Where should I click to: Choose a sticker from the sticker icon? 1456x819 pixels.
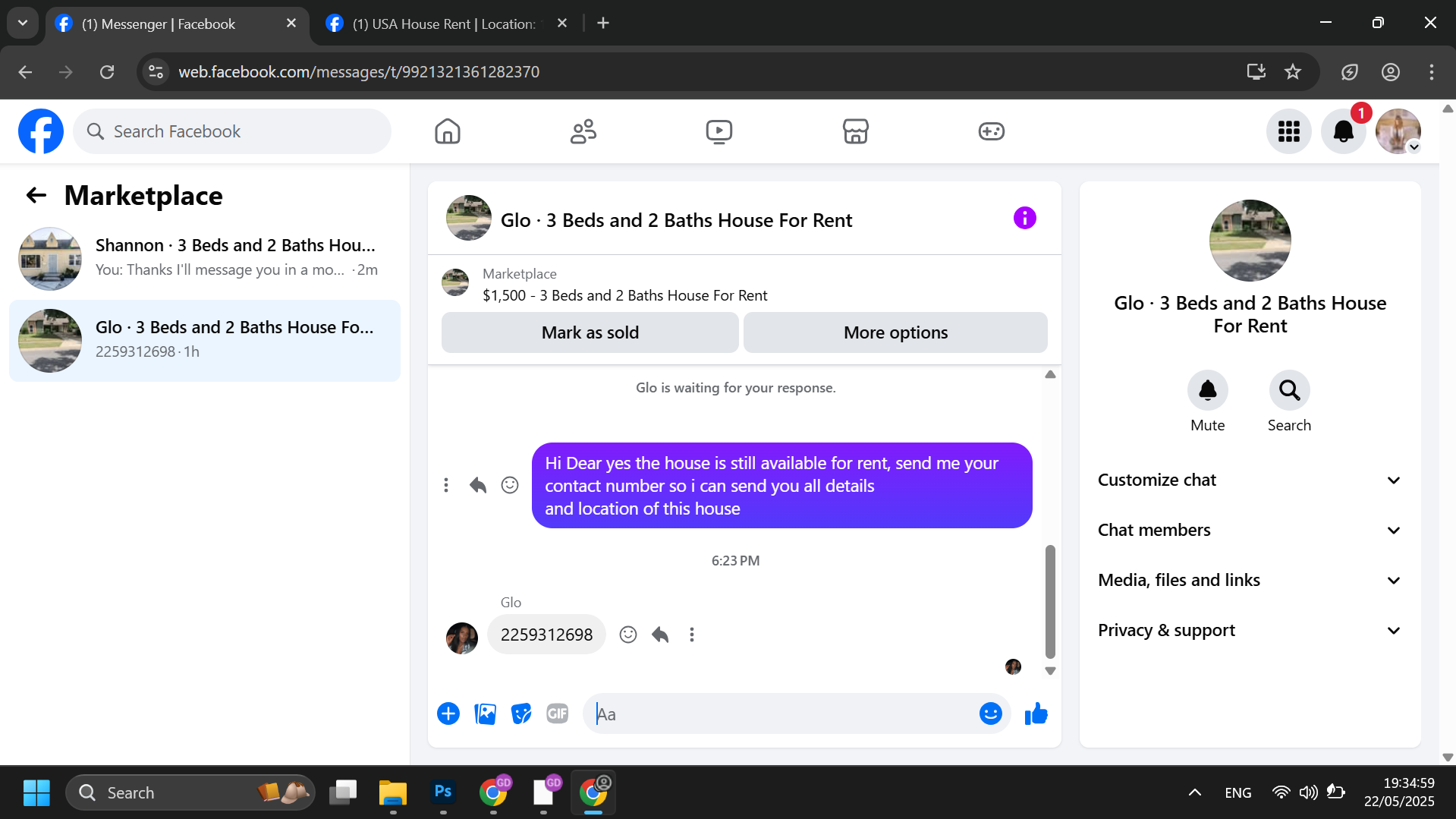(x=521, y=714)
